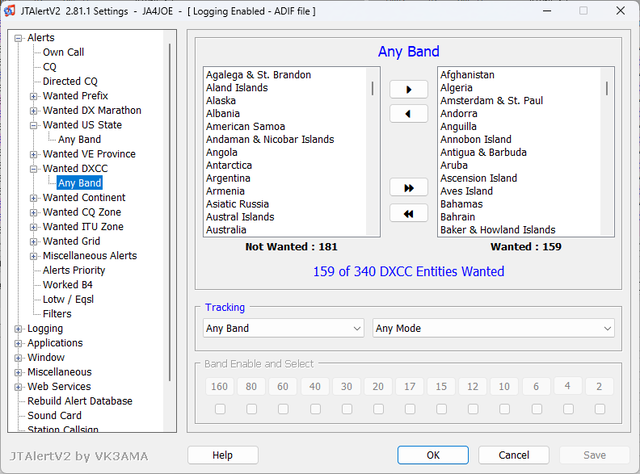640x474 pixels.
Task: Select Afghanistan in Wanted list
Action: [x=467, y=75]
